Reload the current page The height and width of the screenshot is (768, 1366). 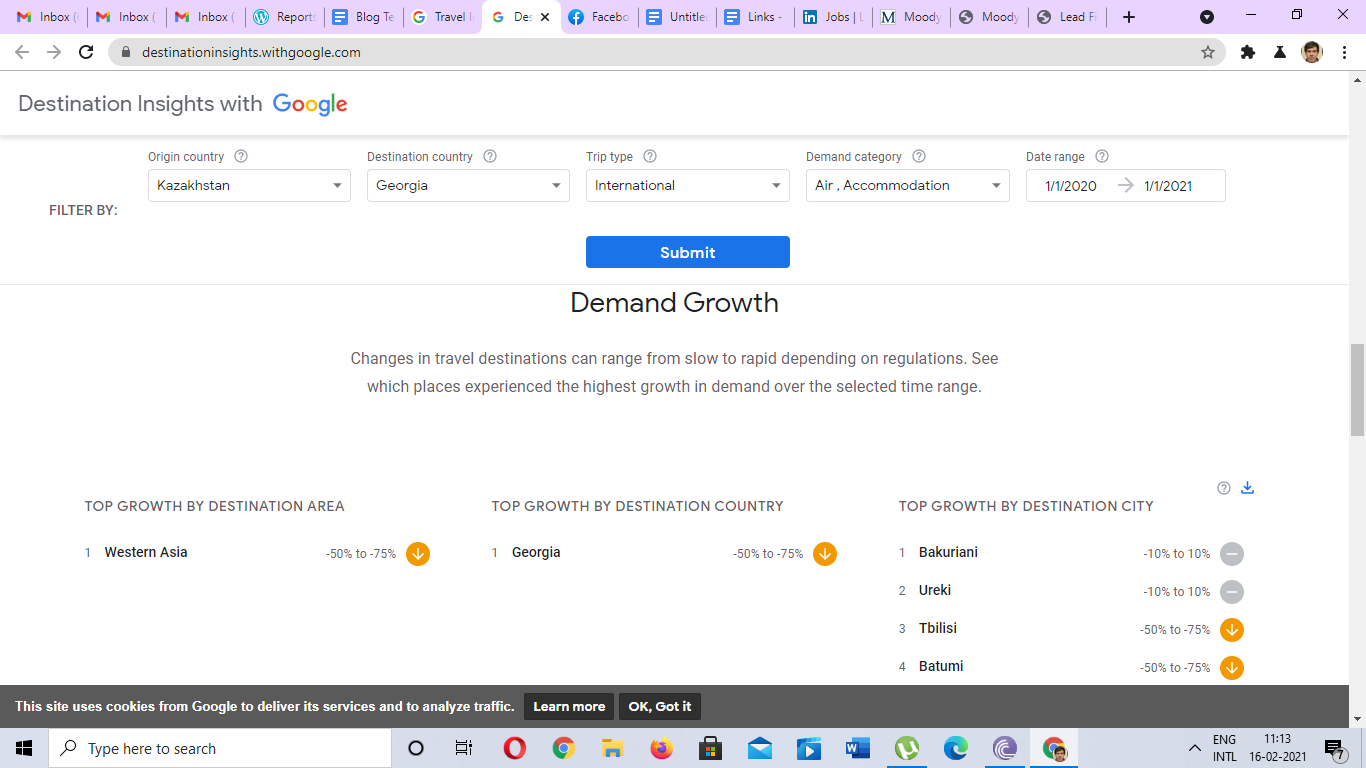[x=86, y=52]
